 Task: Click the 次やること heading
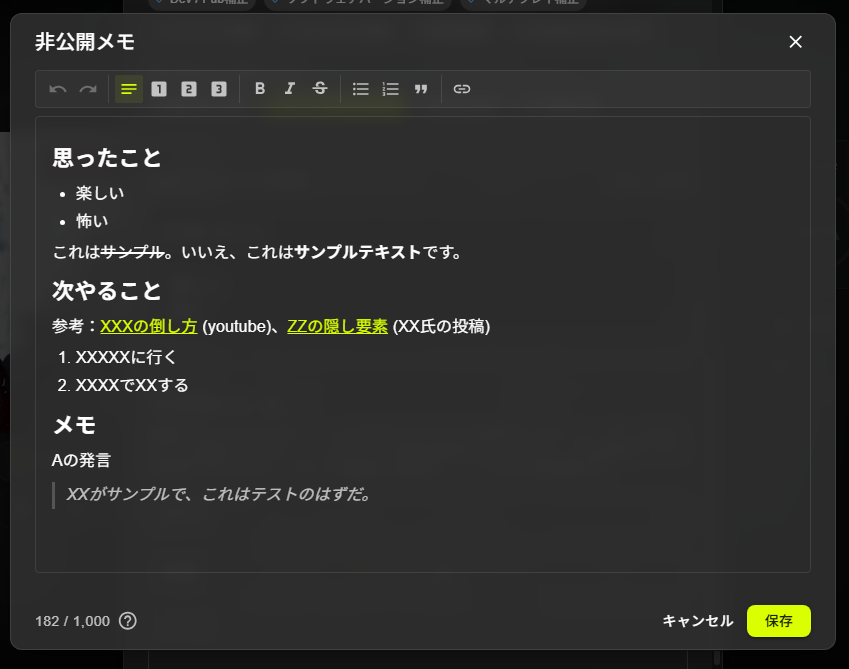coord(107,291)
